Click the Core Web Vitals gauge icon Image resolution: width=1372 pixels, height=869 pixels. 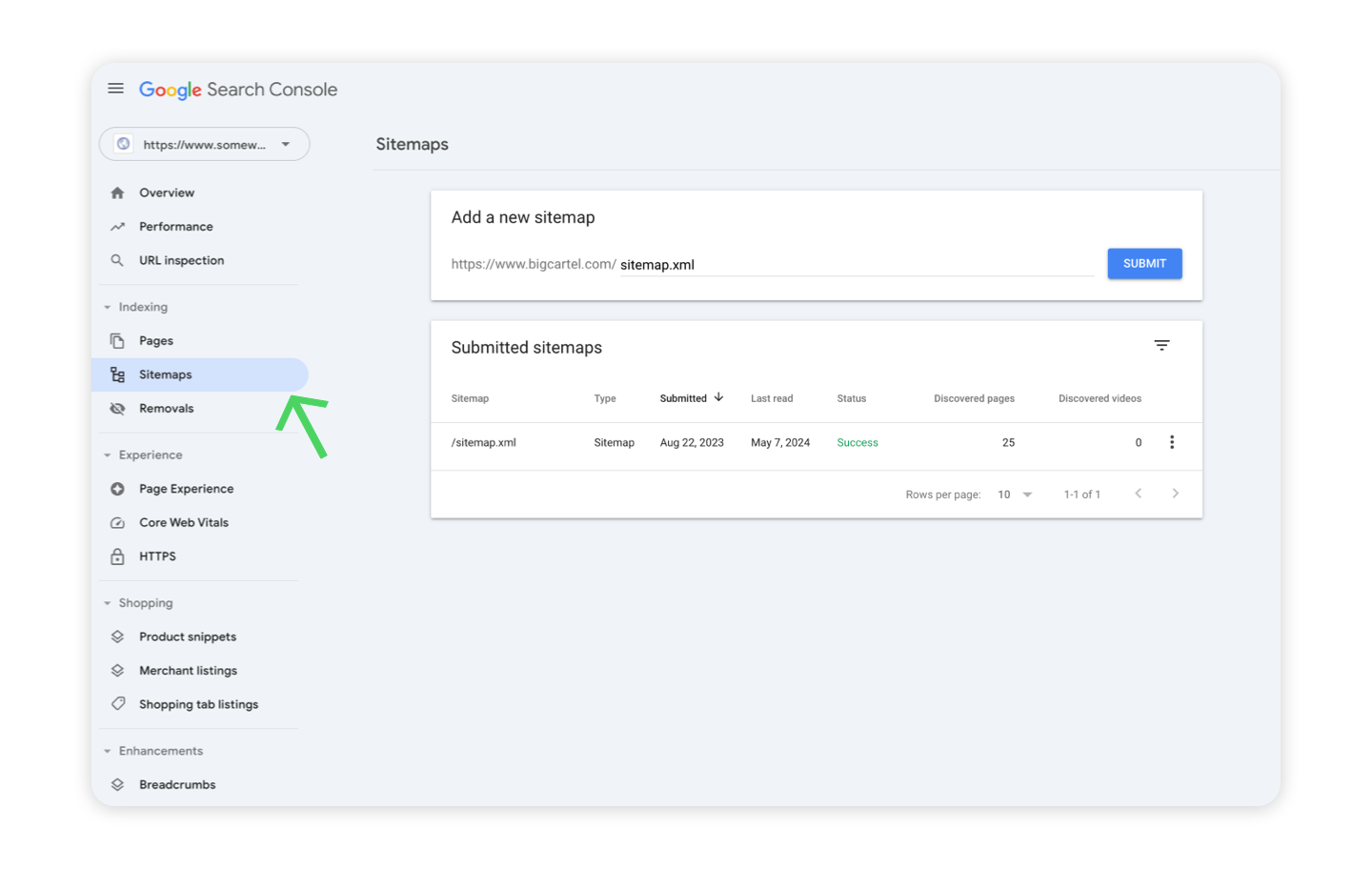tap(117, 523)
